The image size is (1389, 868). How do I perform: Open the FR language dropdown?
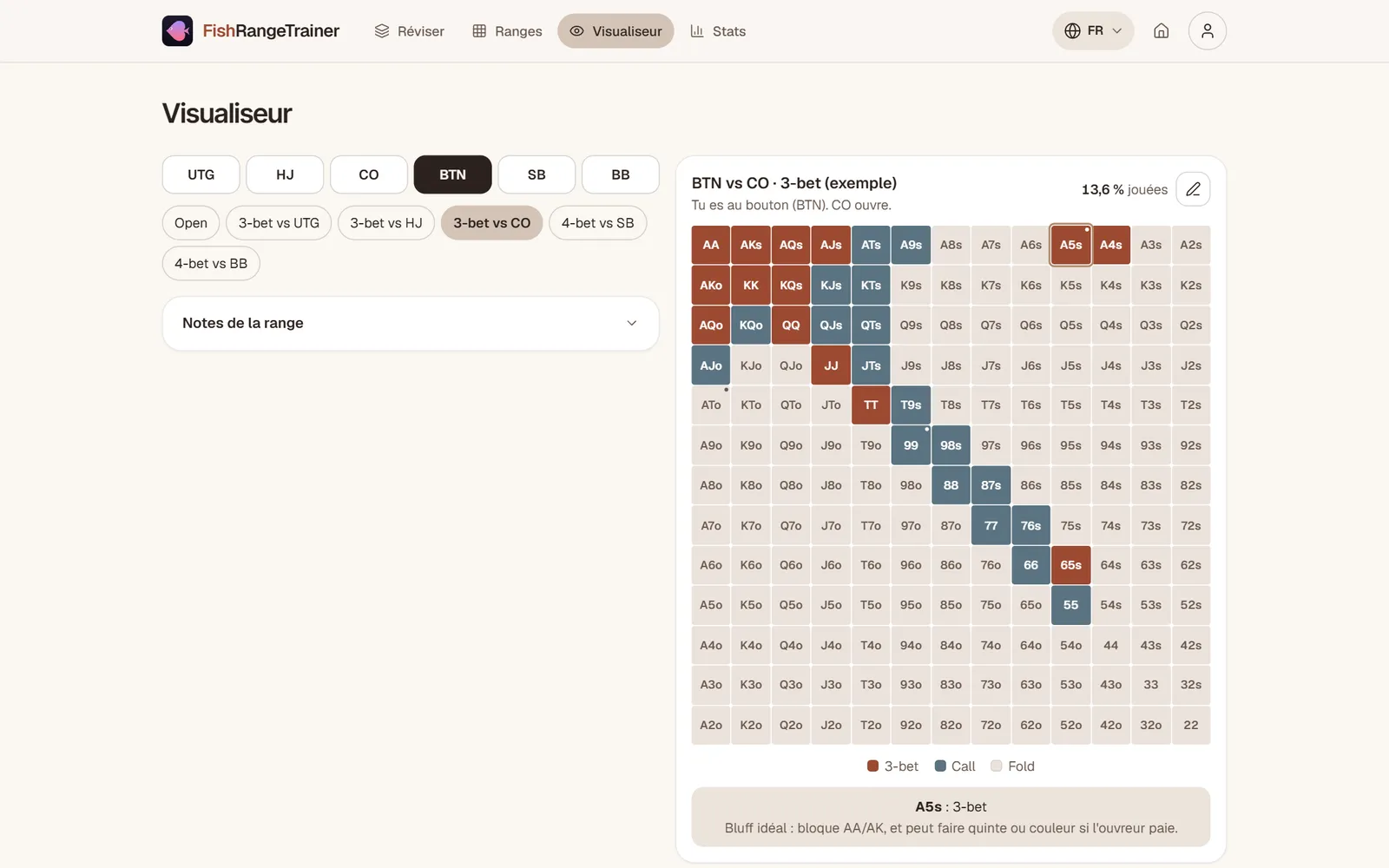coord(1093,30)
